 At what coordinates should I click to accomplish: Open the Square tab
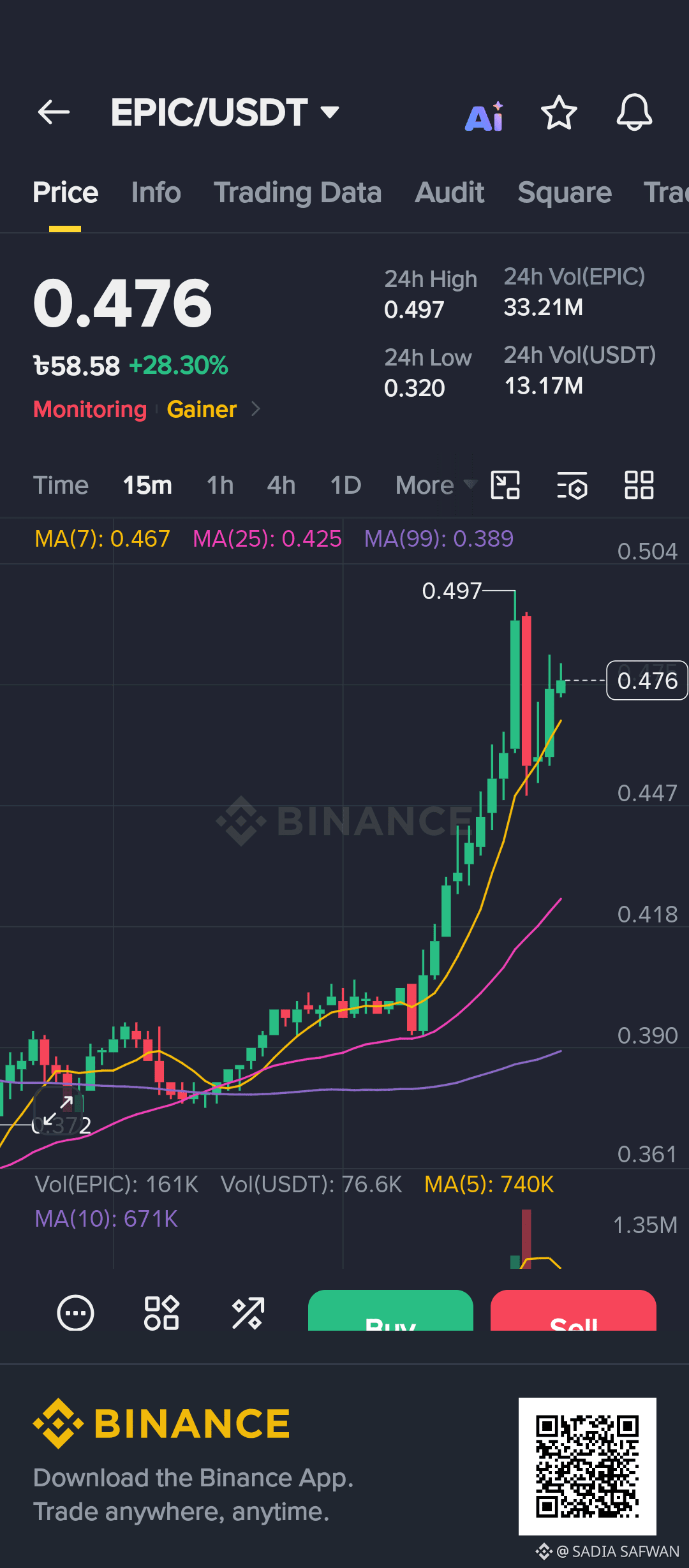click(x=564, y=193)
